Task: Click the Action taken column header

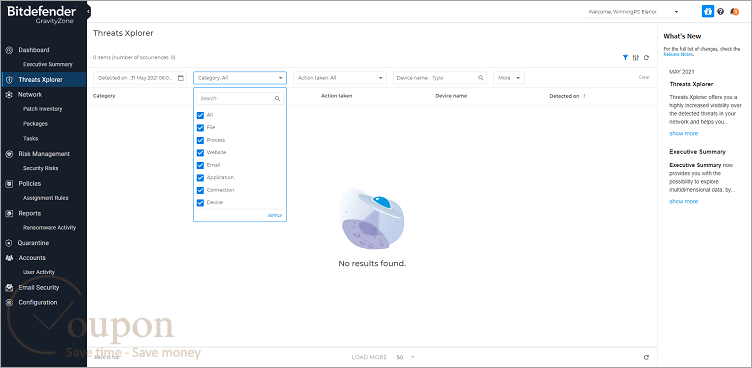Action: 337,96
